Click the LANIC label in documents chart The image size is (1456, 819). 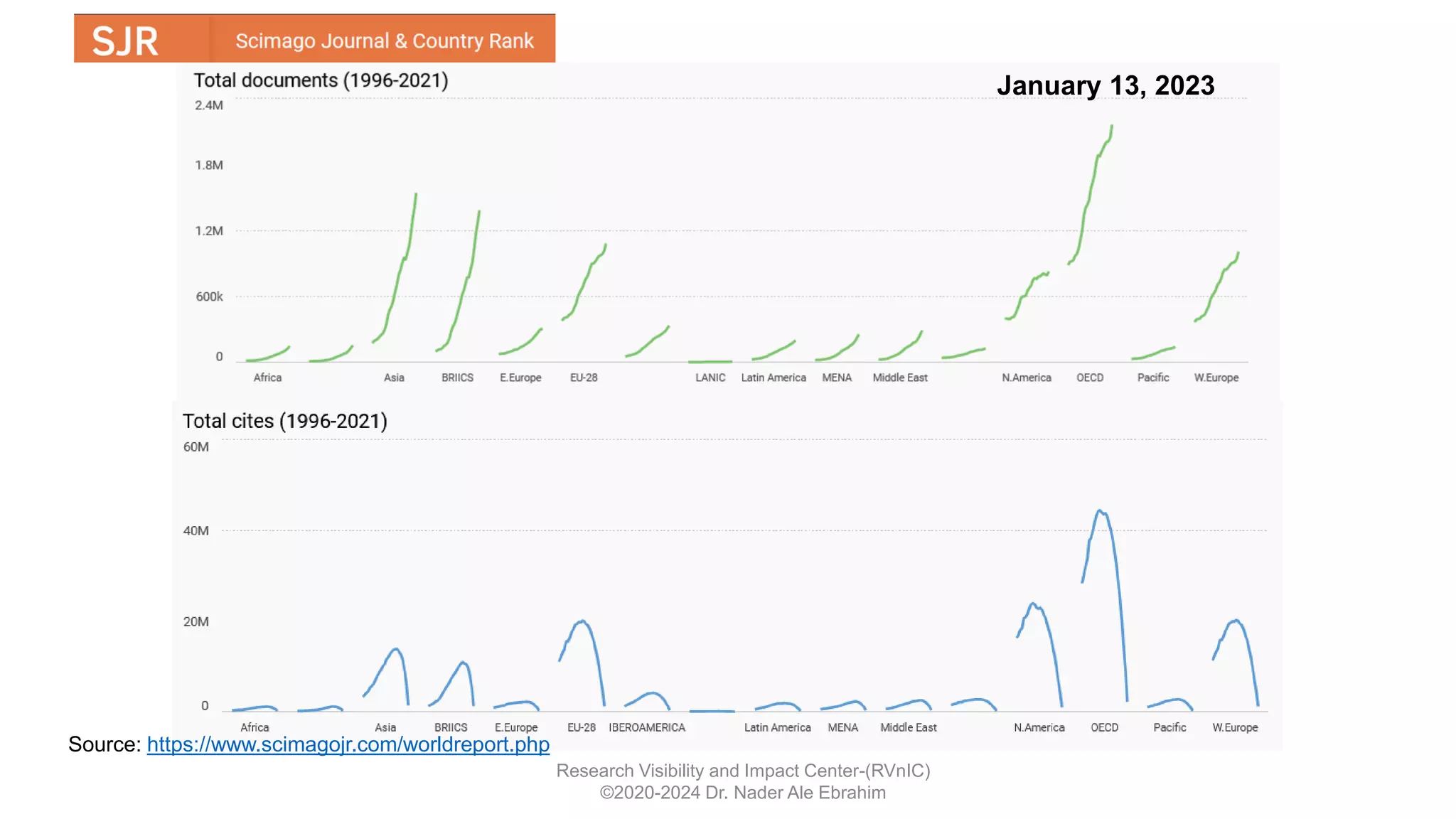click(x=710, y=378)
